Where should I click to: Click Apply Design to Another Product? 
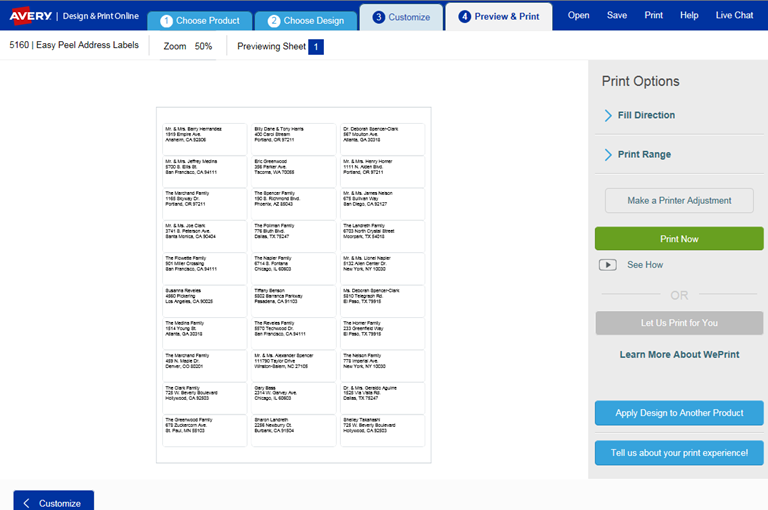[679, 413]
